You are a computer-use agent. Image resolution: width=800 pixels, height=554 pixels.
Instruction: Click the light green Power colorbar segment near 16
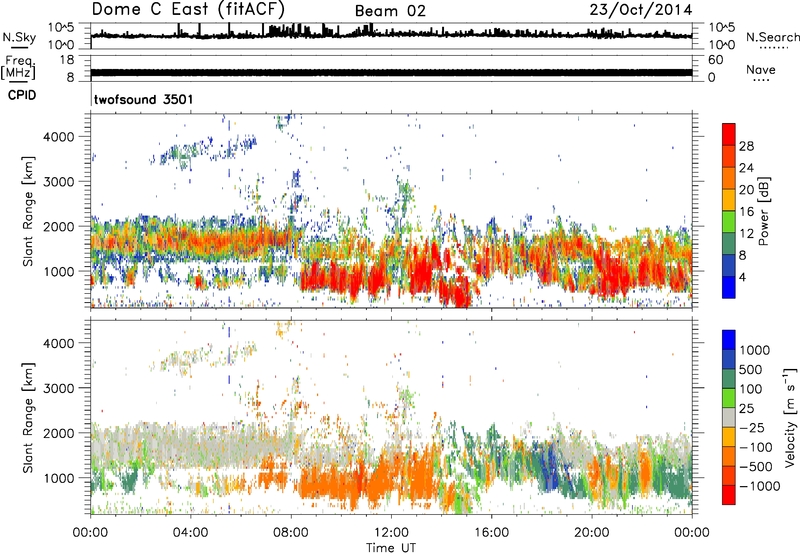(x=729, y=222)
